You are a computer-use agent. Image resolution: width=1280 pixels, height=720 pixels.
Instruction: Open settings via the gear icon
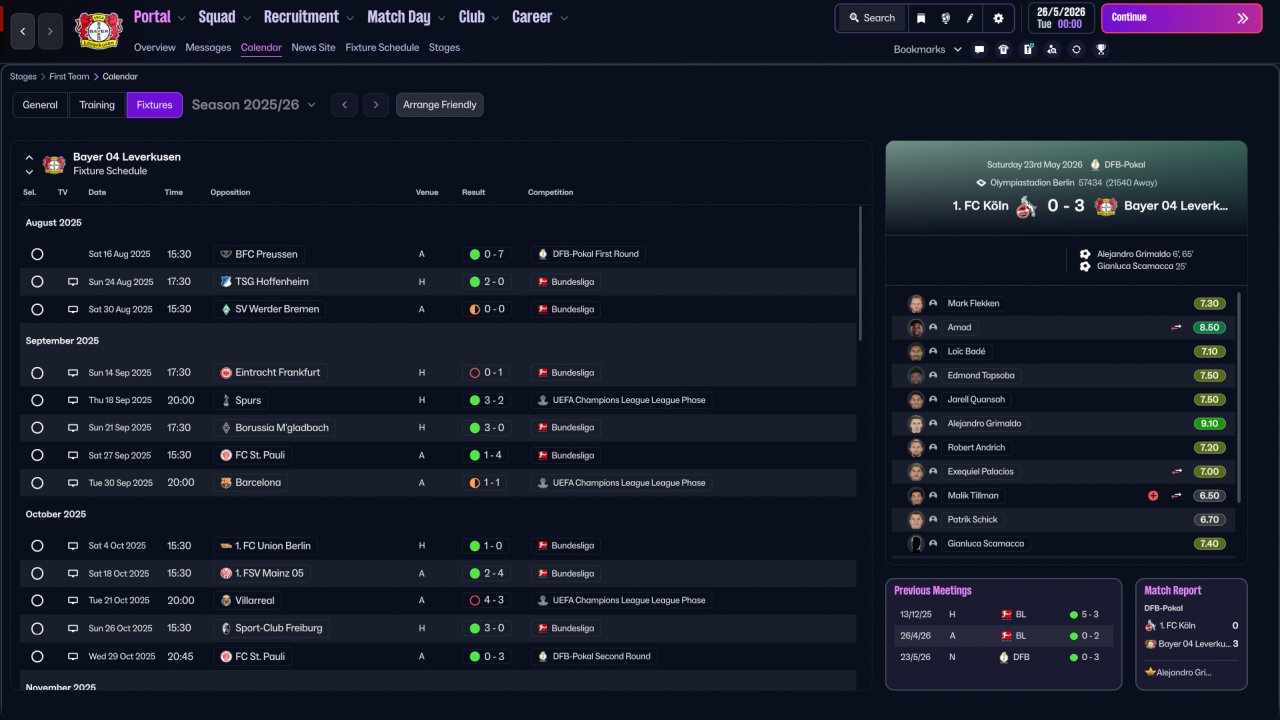pos(998,18)
